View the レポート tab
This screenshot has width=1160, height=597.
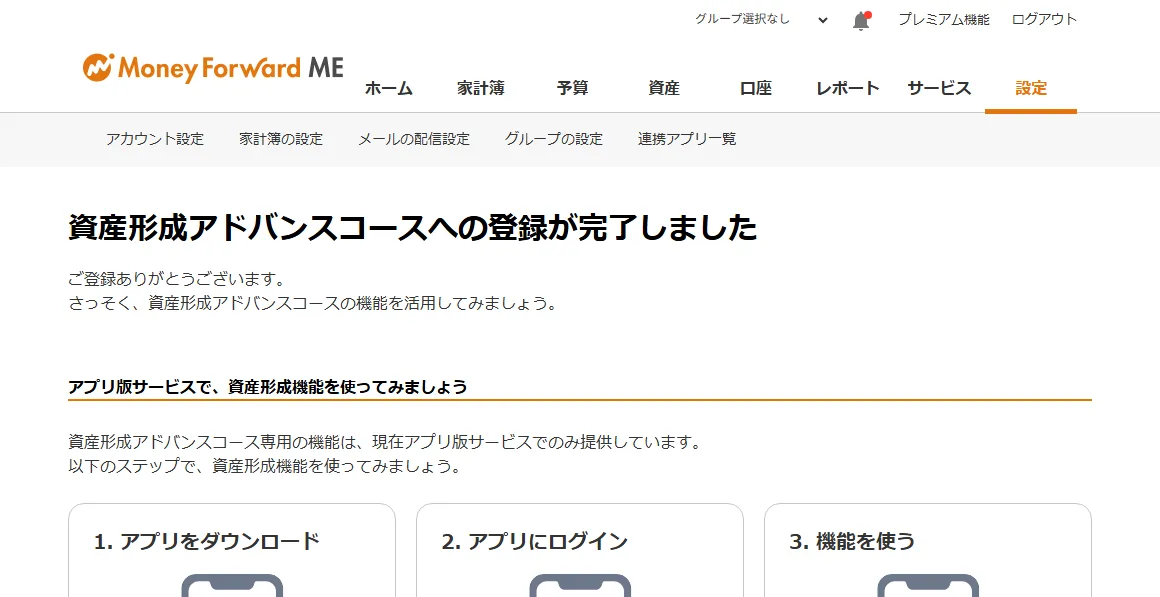[847, 88]
